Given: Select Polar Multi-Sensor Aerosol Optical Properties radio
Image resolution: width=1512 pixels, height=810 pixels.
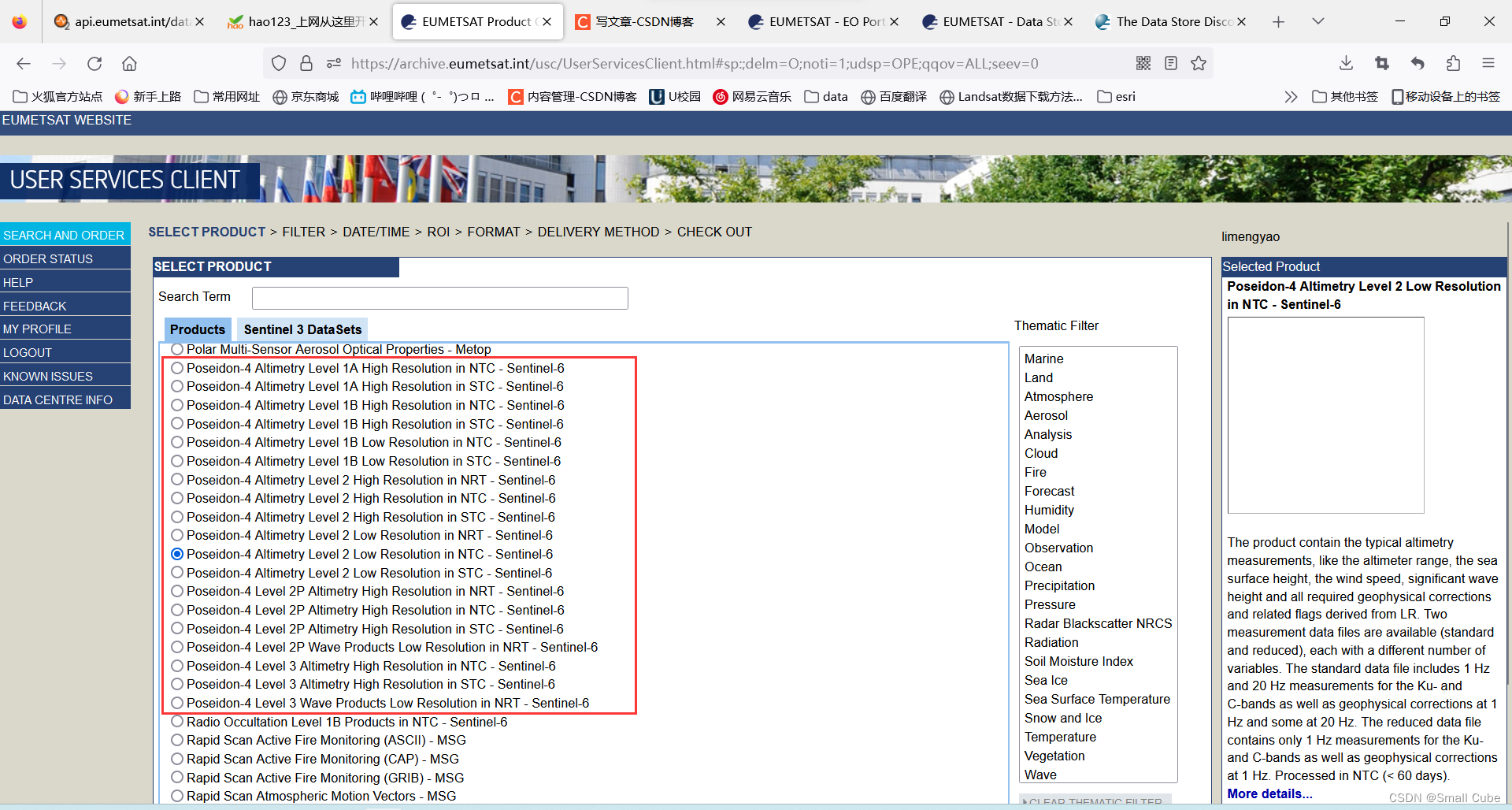Looking at the screenshot, I should (177, 349).
